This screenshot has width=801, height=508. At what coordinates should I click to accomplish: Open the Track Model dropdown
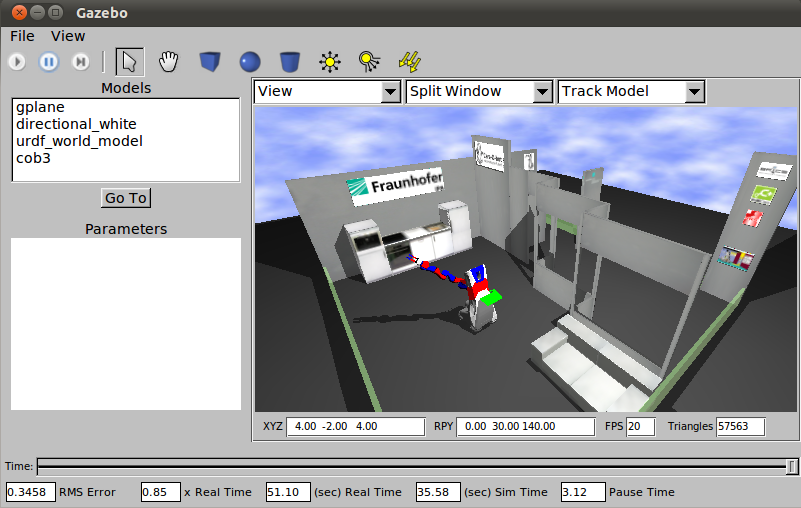pos(631,91)
